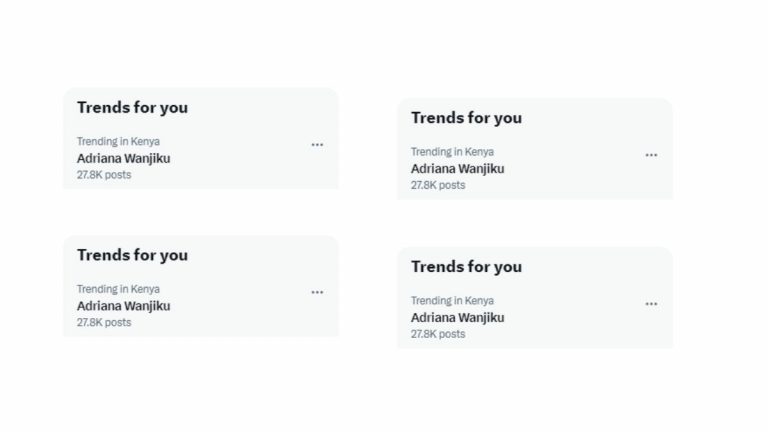Open more options in top-right trends card
The image size is (768, 432).
(651, 155)
